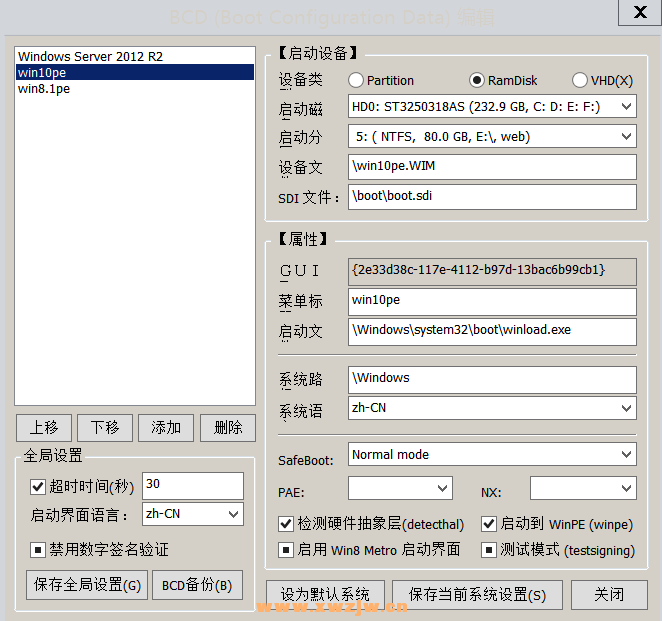Click the 下移 (move down) button
Viewport: 662px width, 621px height.
click(x=105, y=428)
